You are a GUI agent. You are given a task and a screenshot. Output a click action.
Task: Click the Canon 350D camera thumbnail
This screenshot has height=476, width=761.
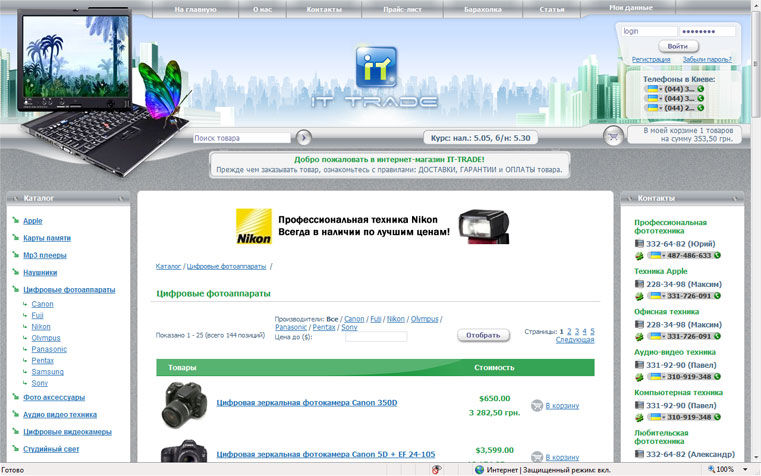(x=184, y=405)
